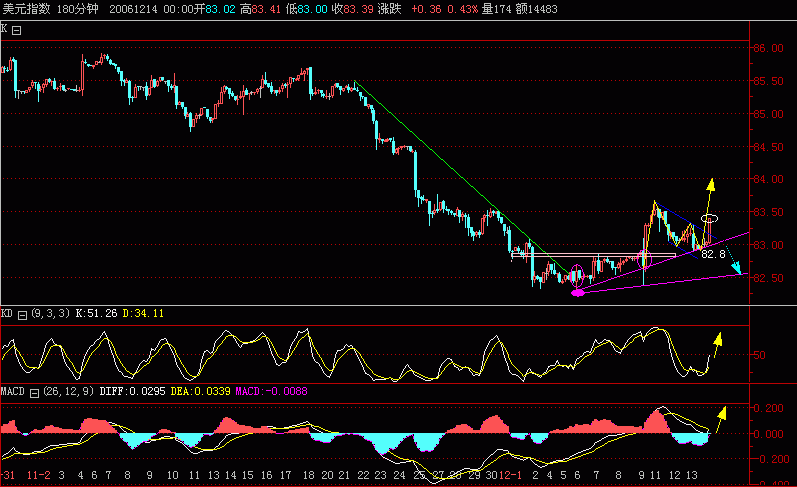This screenshot has height=487, width=797.
Task: Select the 美元指数 title text
Action: [27, 9]
